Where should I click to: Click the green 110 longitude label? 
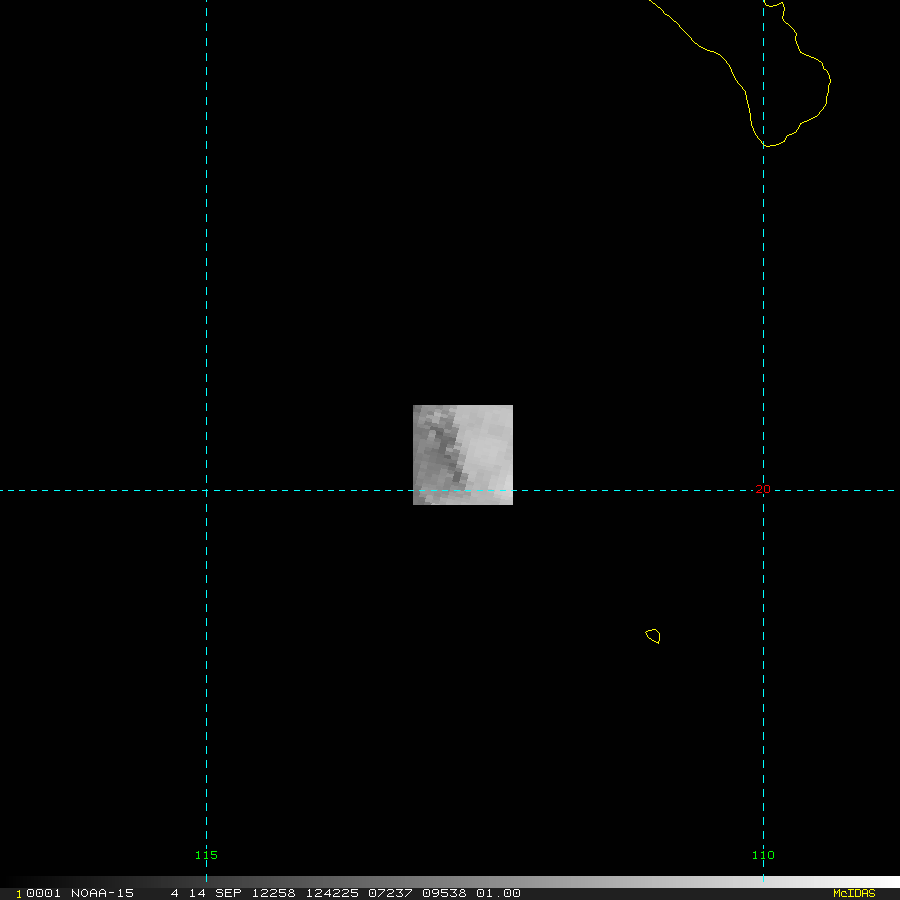pos(763,855)
